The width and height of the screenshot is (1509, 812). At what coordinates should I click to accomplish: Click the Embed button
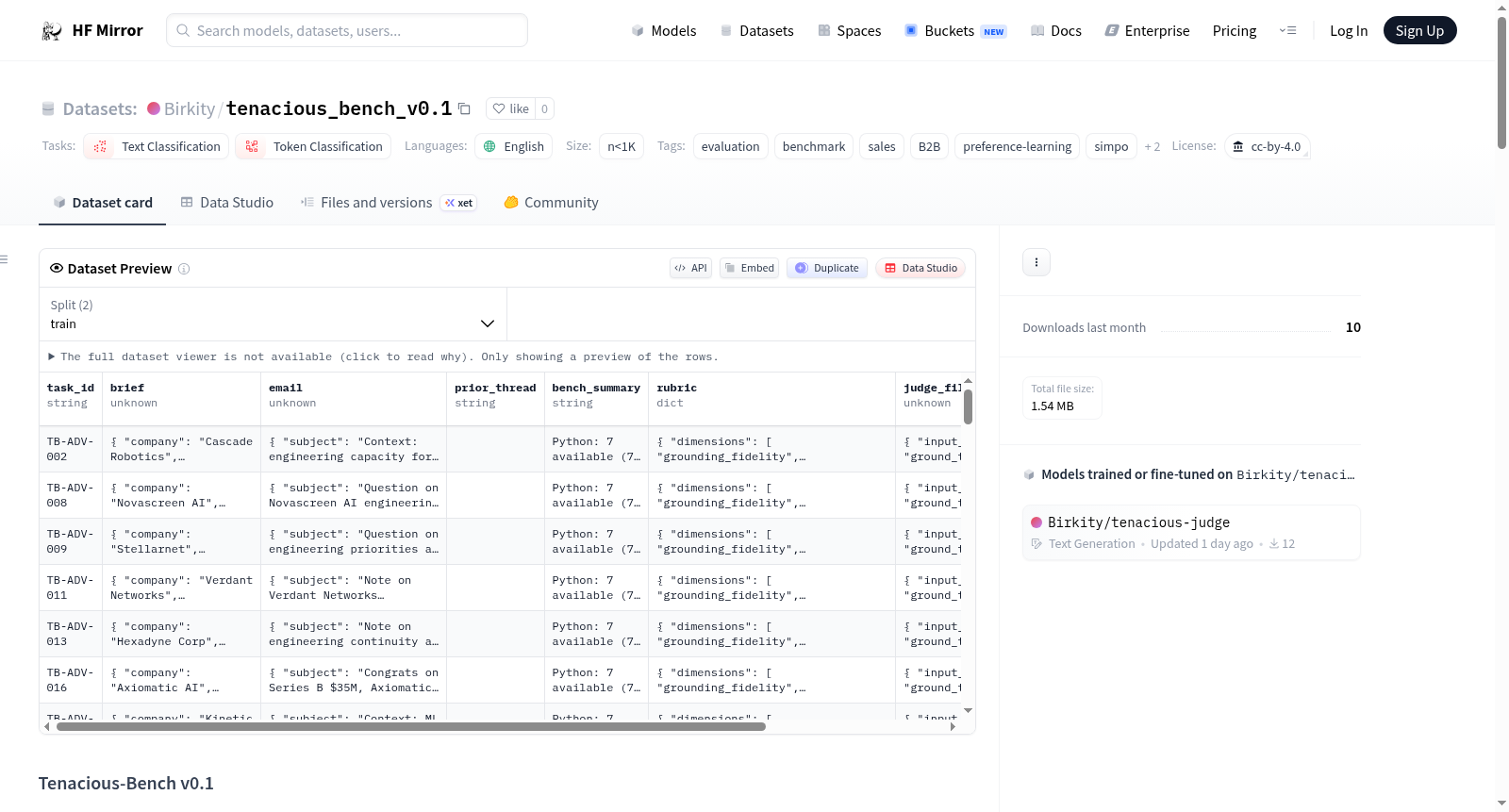(x=750, y=268)
